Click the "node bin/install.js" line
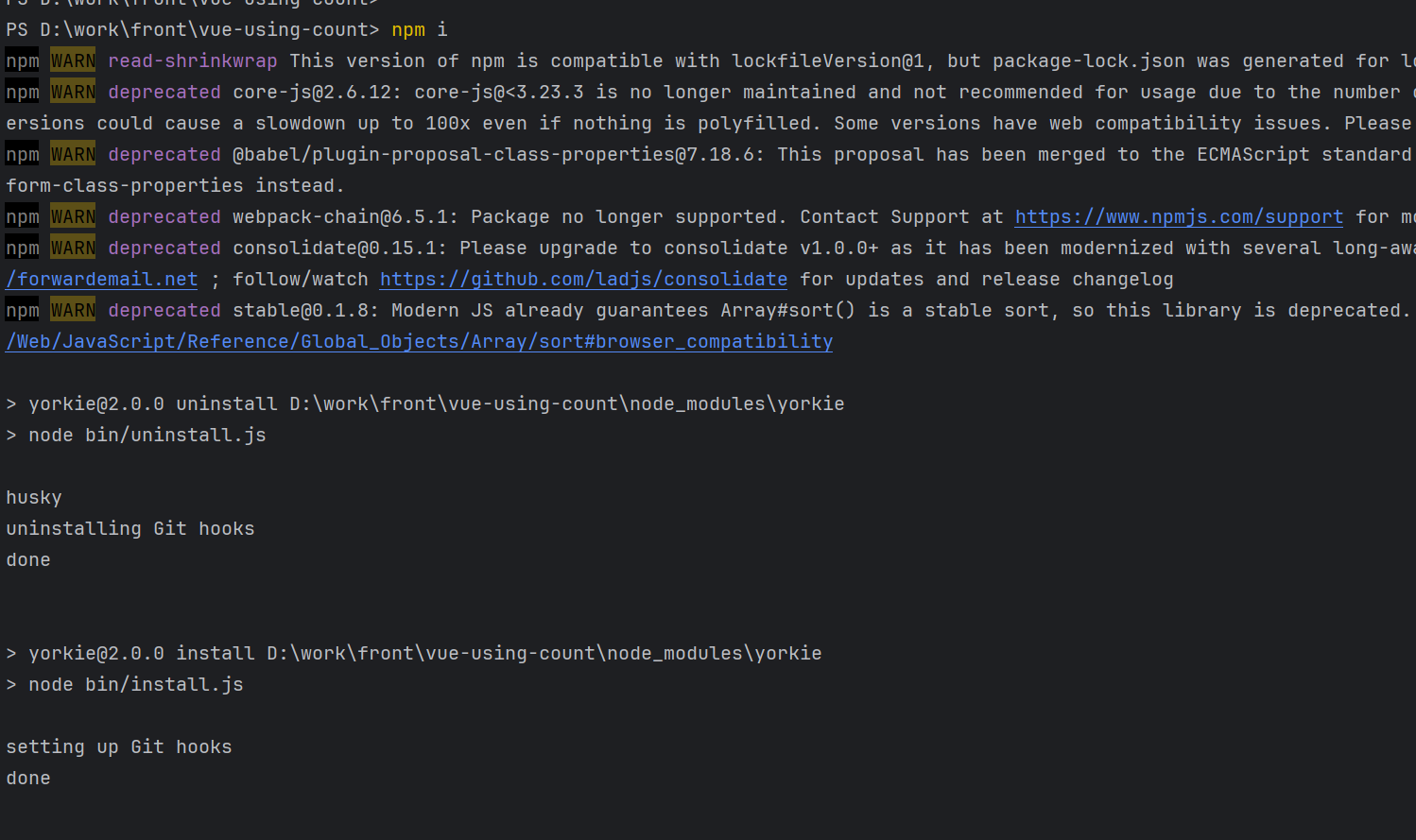 point(135,685)
